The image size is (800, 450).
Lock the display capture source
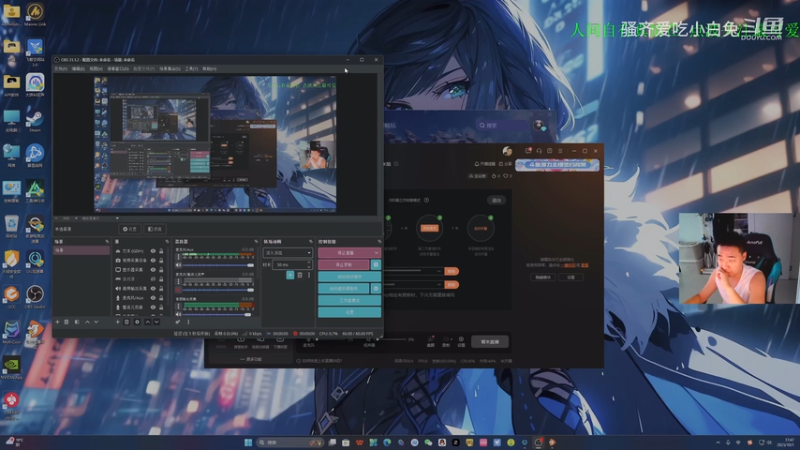click(x=161, y=269)
